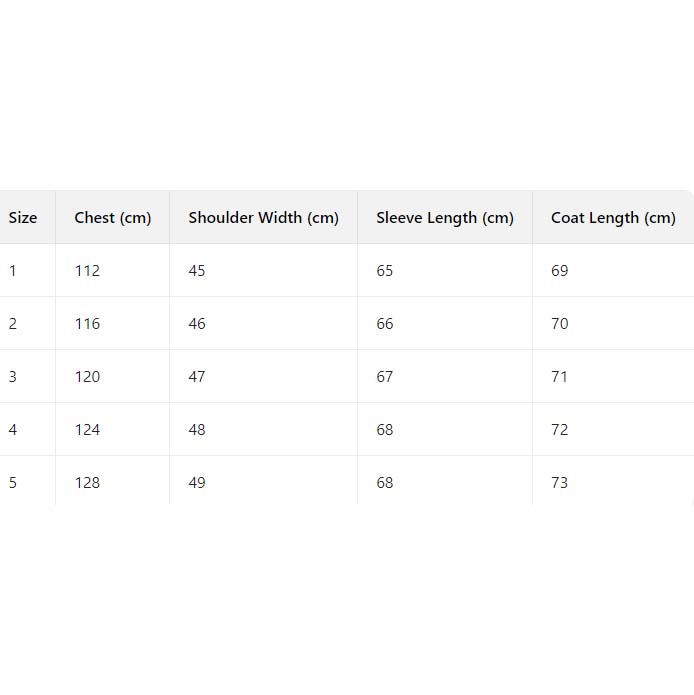Select size 2 row label
This screenshot has width=694, height=695.
[13, 324]
